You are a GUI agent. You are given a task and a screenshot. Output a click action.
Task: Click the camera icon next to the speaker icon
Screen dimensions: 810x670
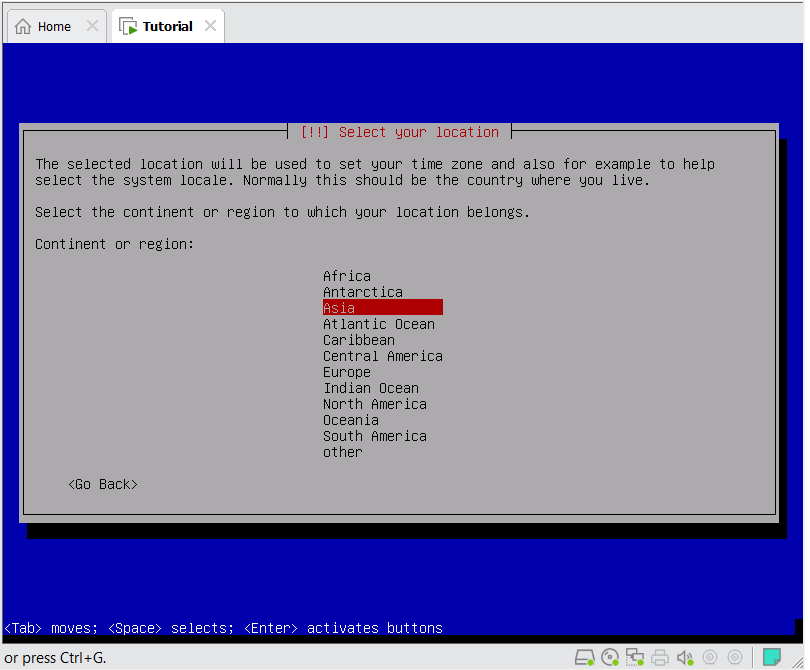[x=710, y=657]
